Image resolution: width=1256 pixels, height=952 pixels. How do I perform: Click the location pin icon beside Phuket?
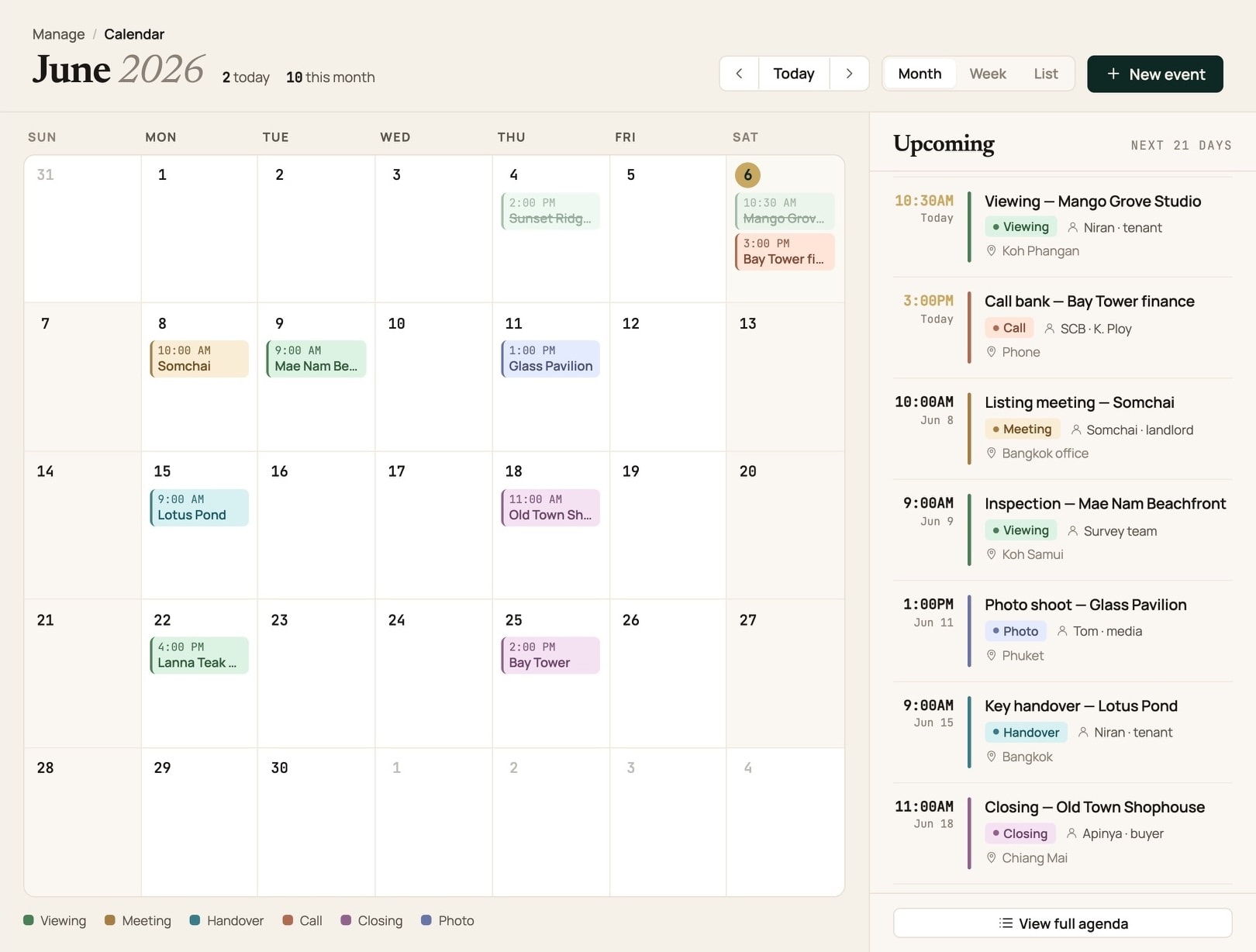pos(991,655)
